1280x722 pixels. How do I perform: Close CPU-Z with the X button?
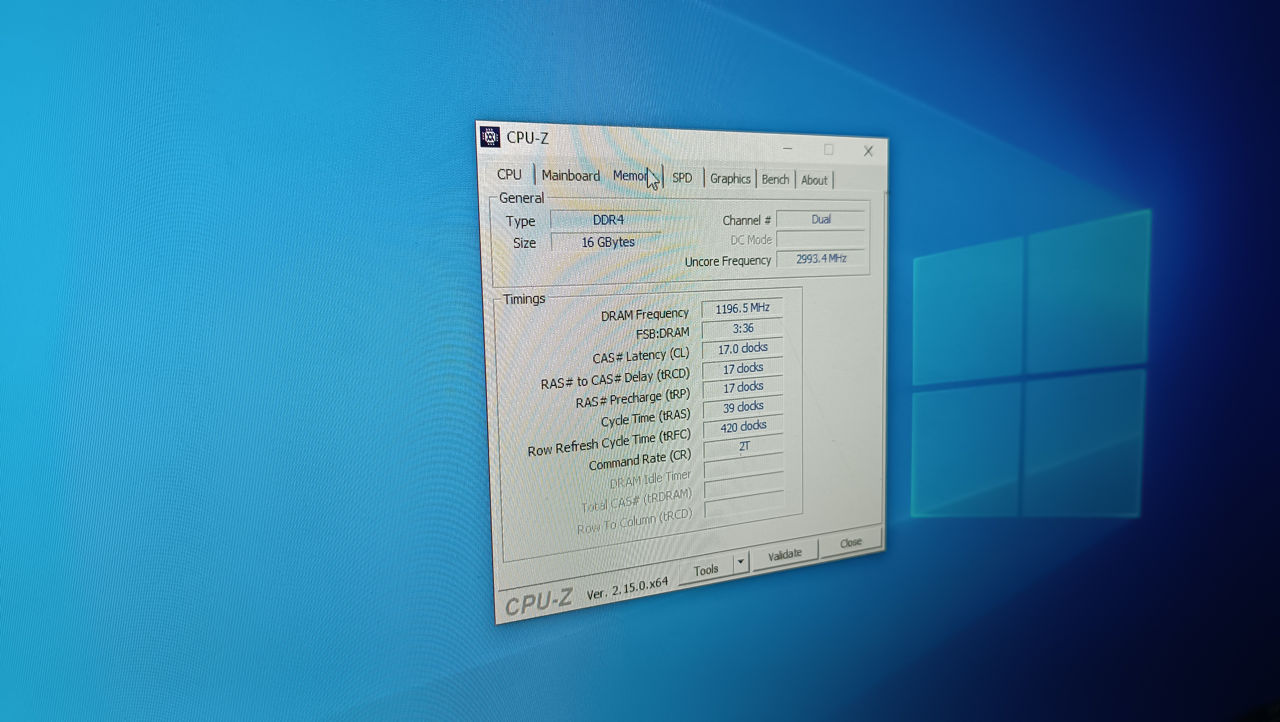(x=868, y=151)
